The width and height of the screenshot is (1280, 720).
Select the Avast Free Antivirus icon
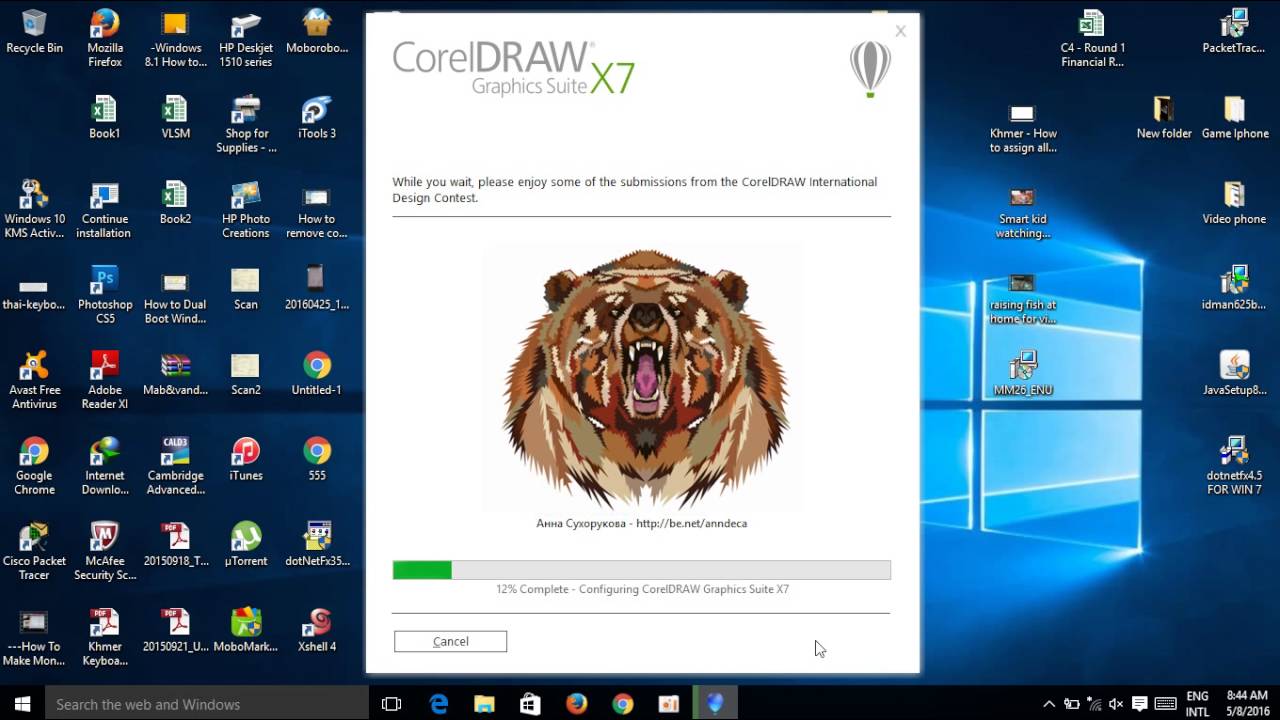34,380
